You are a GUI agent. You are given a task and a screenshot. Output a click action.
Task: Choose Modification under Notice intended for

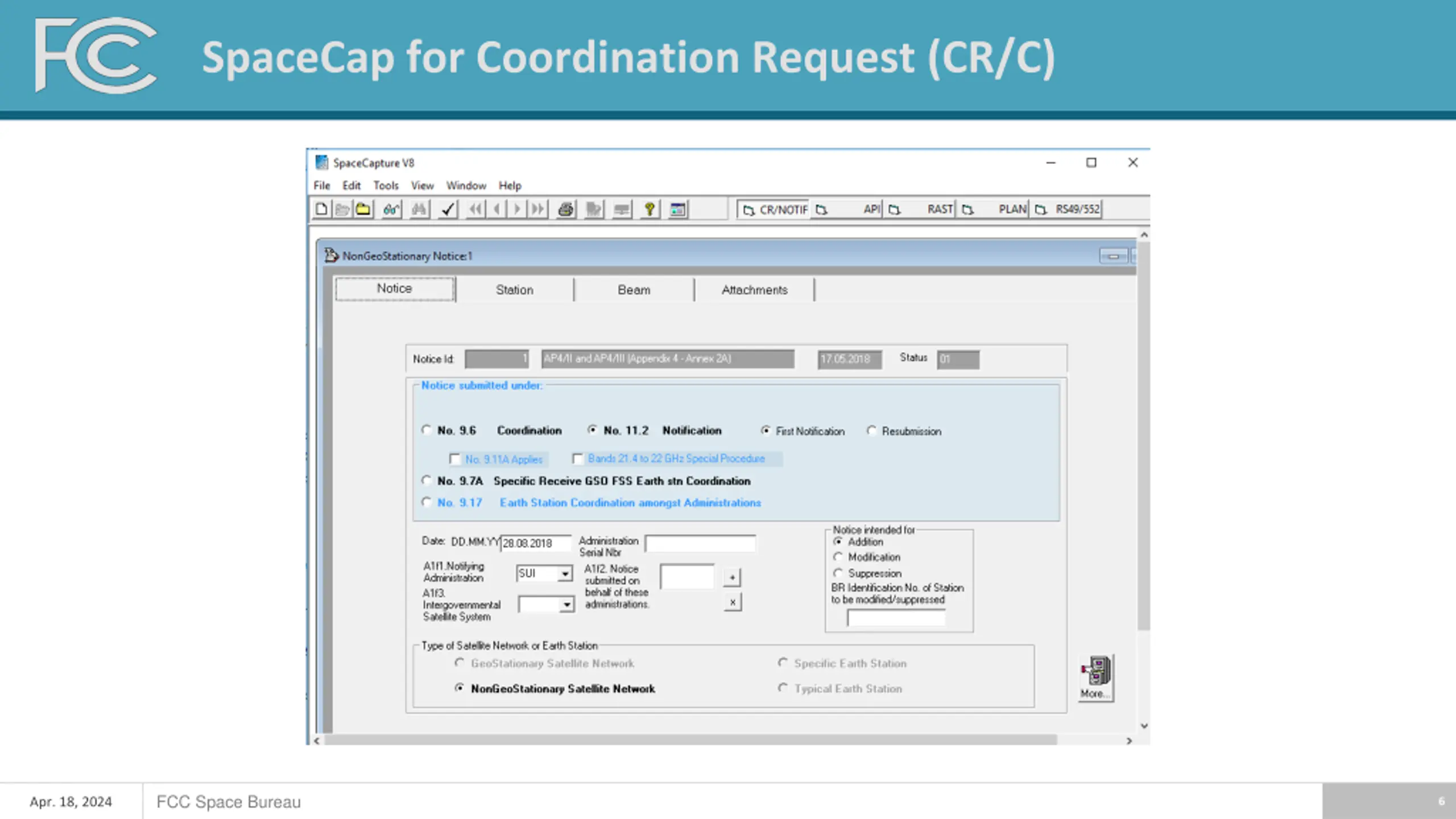tap(838, 557)
